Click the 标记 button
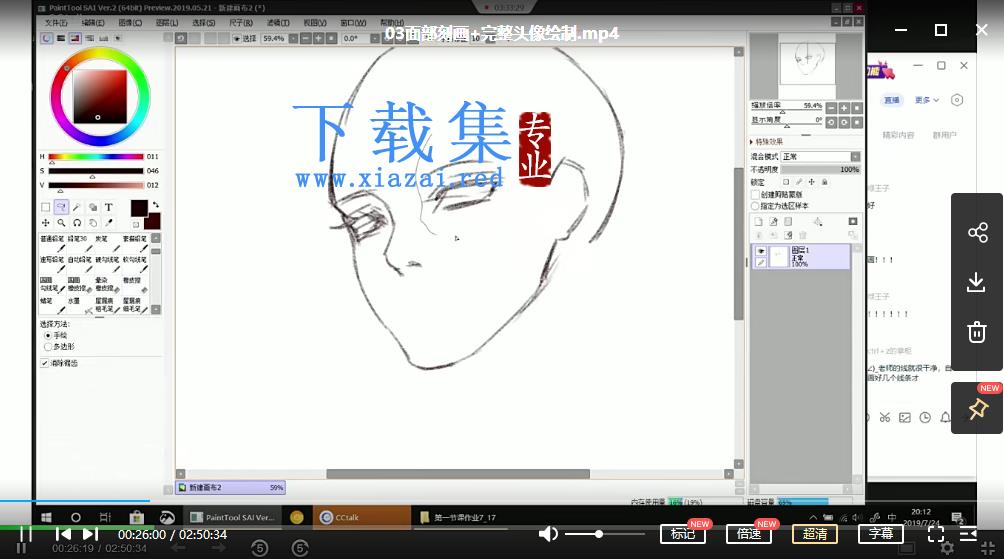Screen dimensions: 1004x559 tap(683, 533)
